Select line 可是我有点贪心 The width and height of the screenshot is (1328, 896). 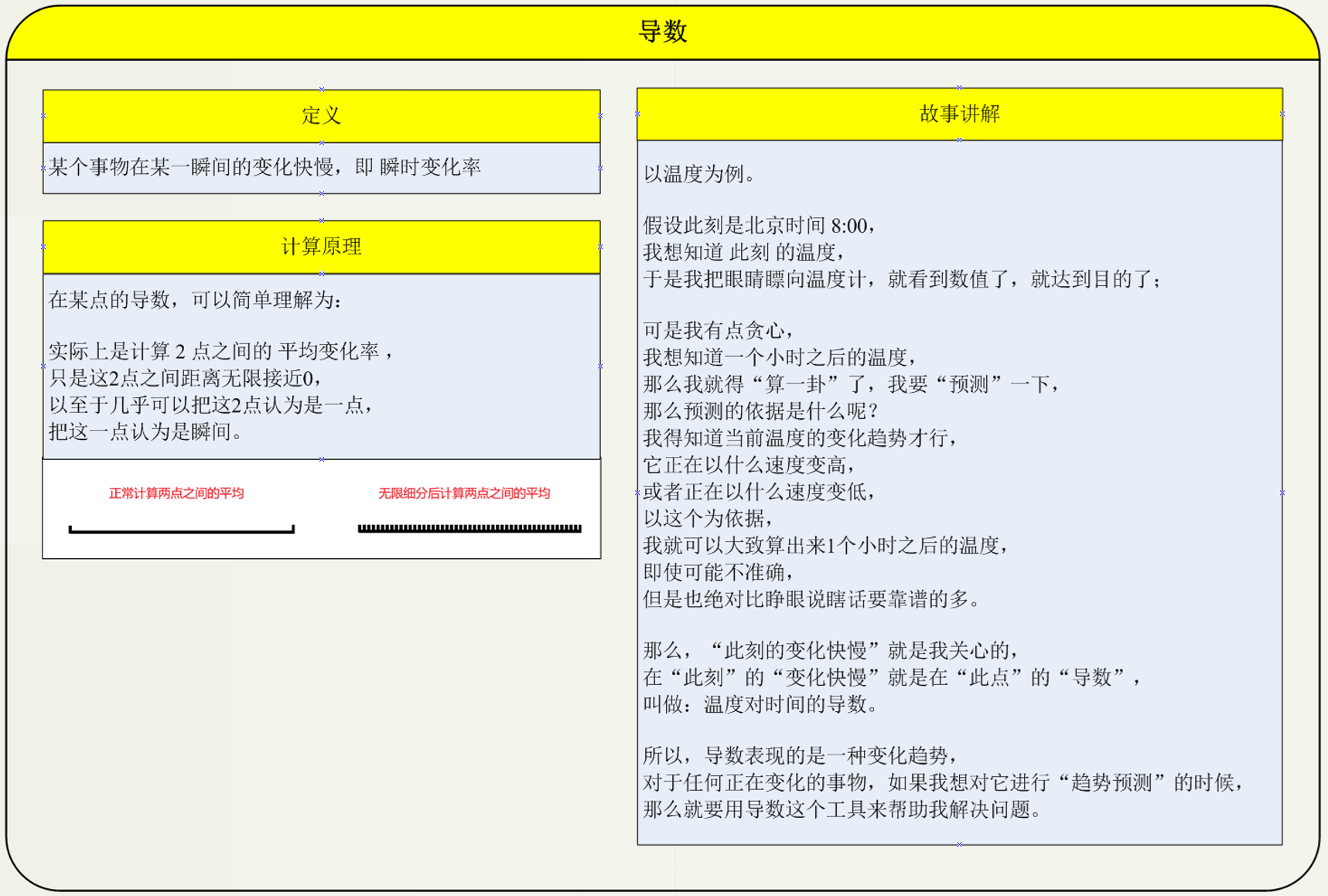pyautogui.click(x=719, y=331)
